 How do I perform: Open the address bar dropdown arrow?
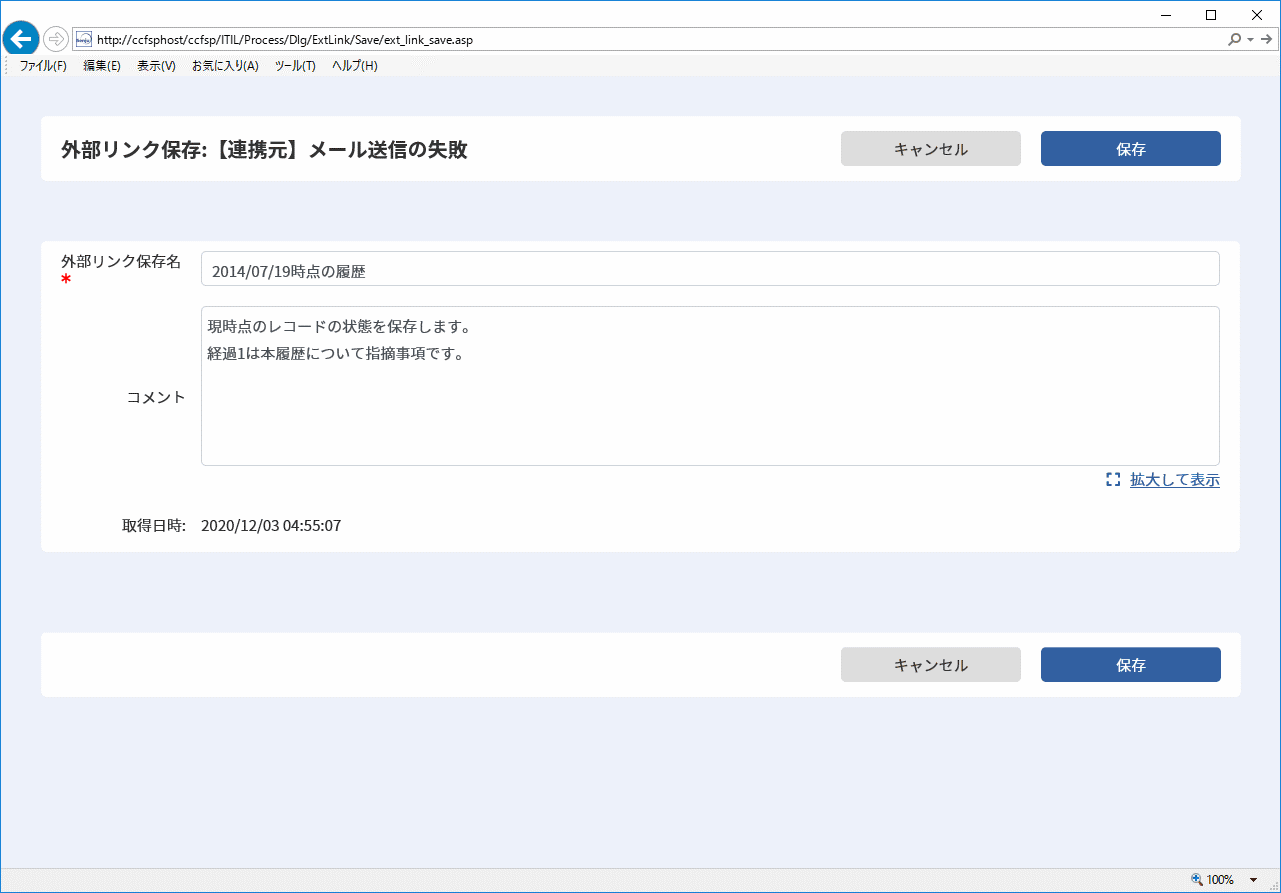pyautogui.click(x=1250, y=39)
